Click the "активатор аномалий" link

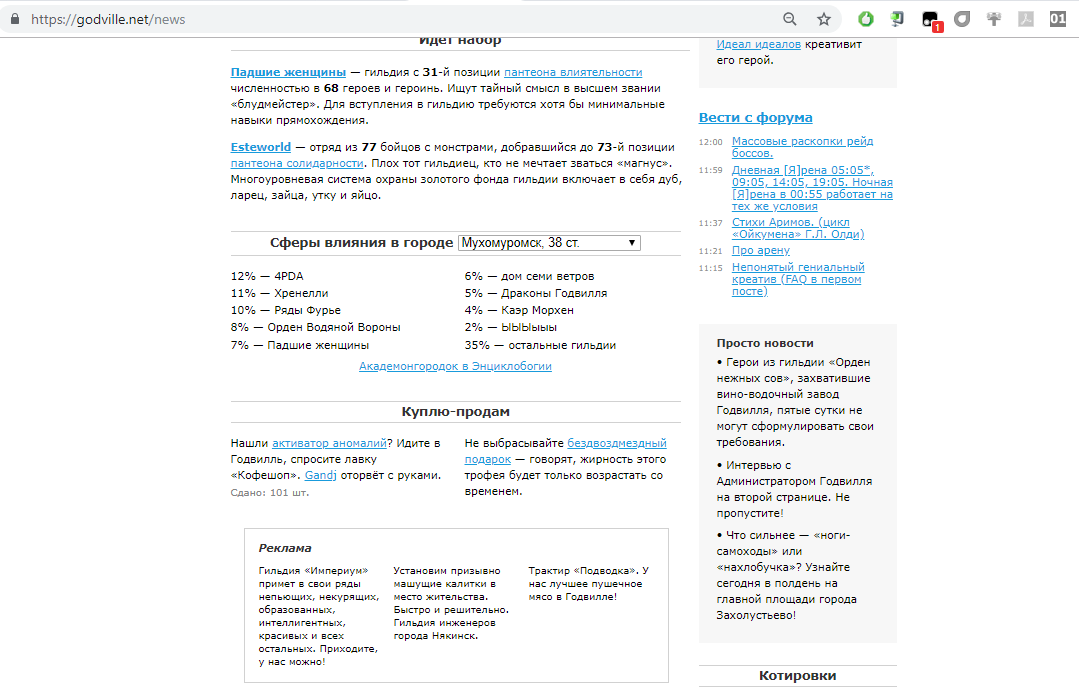(x=329, y=443)
